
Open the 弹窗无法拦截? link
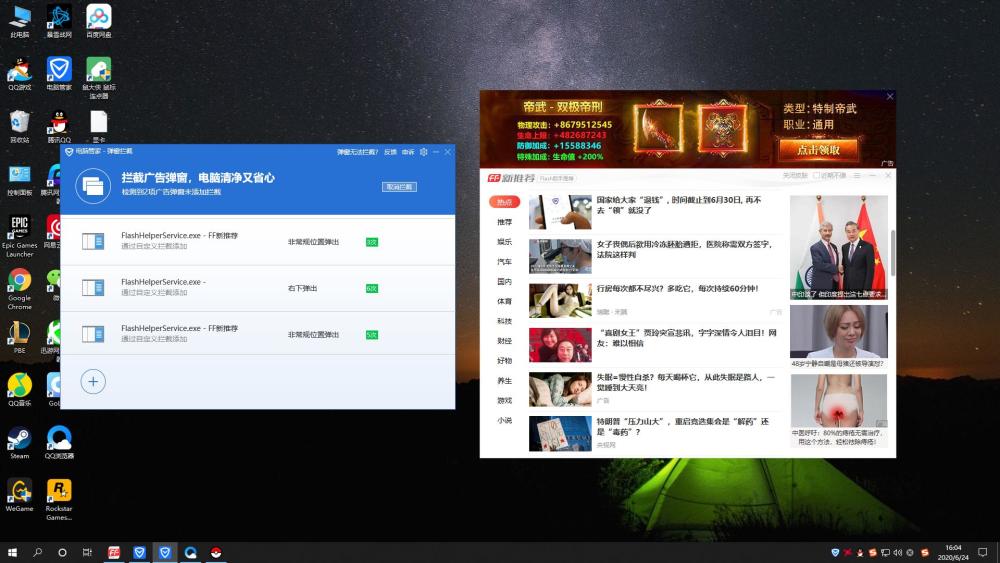[x=357, y=152]
